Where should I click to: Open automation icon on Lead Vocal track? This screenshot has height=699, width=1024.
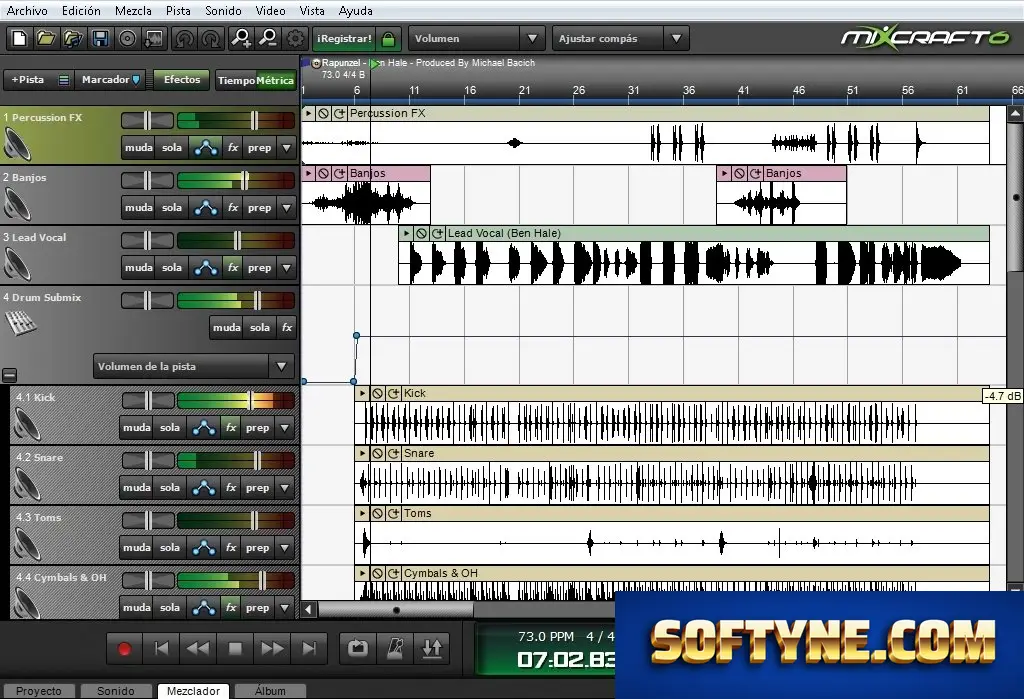point(206,267)
